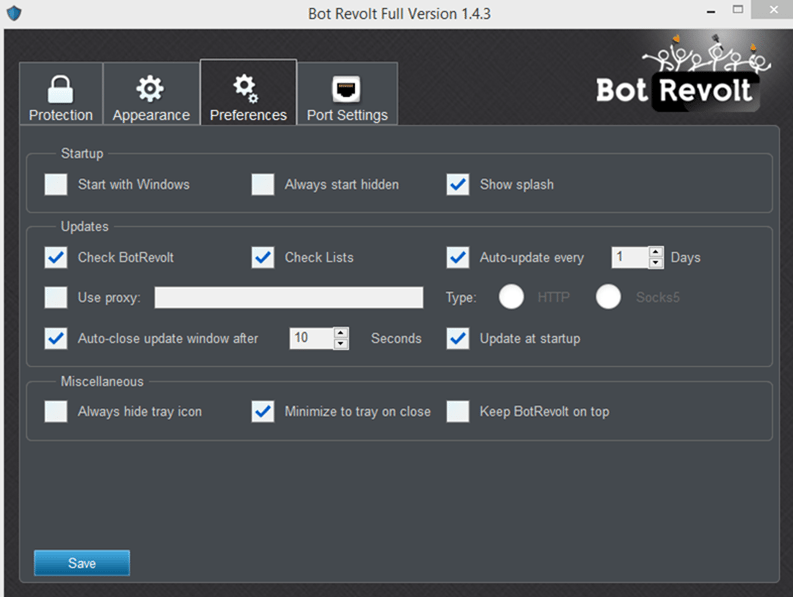This screenshot has width=793, height=597.
Task: Uncheck Update at startup
Action: pyautogui.click(x=458, y=338)
